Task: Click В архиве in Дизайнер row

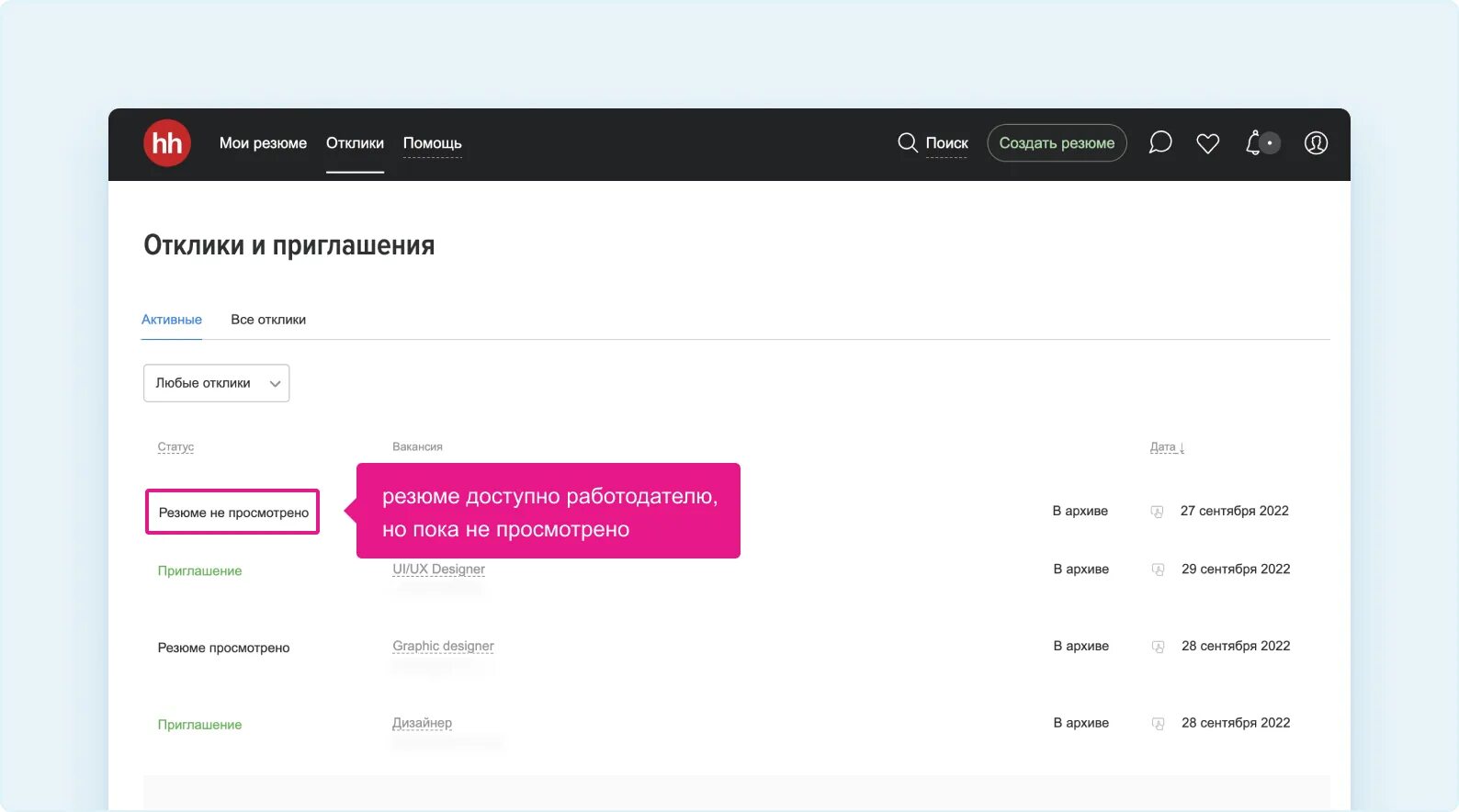Action: [1081, 724]
